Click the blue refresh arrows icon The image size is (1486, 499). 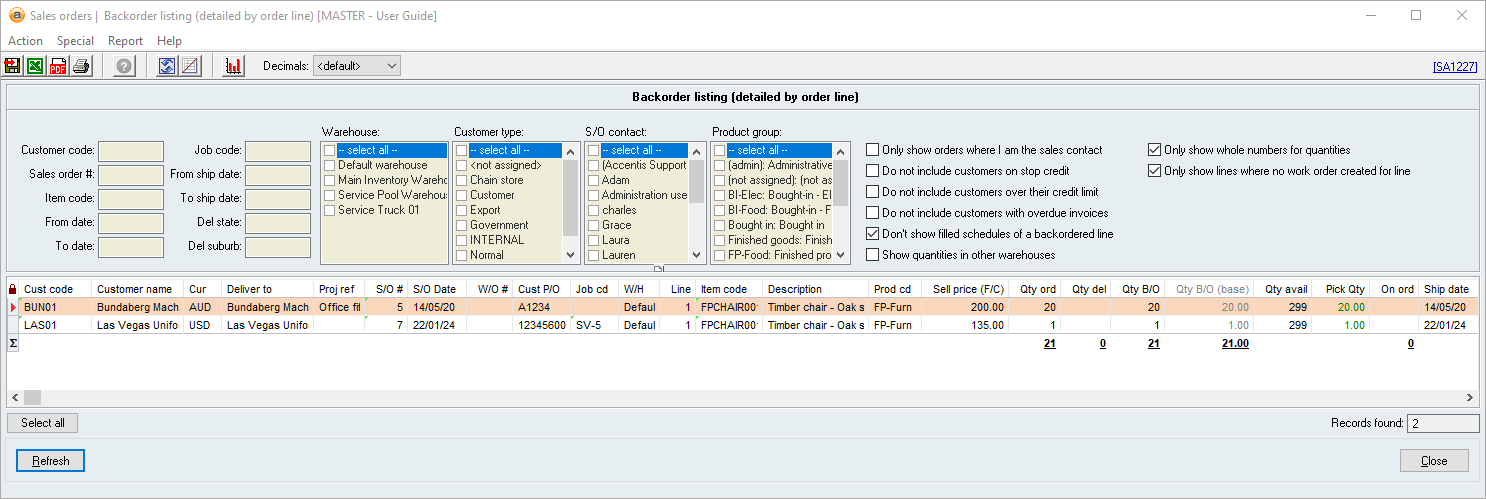coord(167,66)
